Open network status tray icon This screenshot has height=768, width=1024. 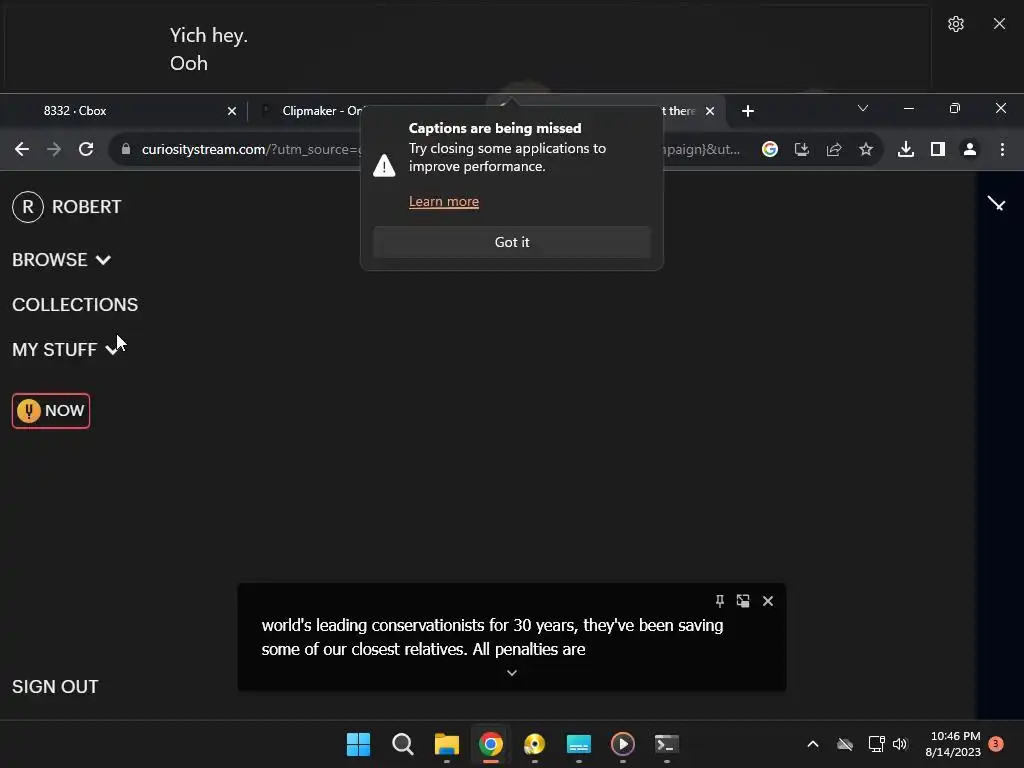point(876,744)
